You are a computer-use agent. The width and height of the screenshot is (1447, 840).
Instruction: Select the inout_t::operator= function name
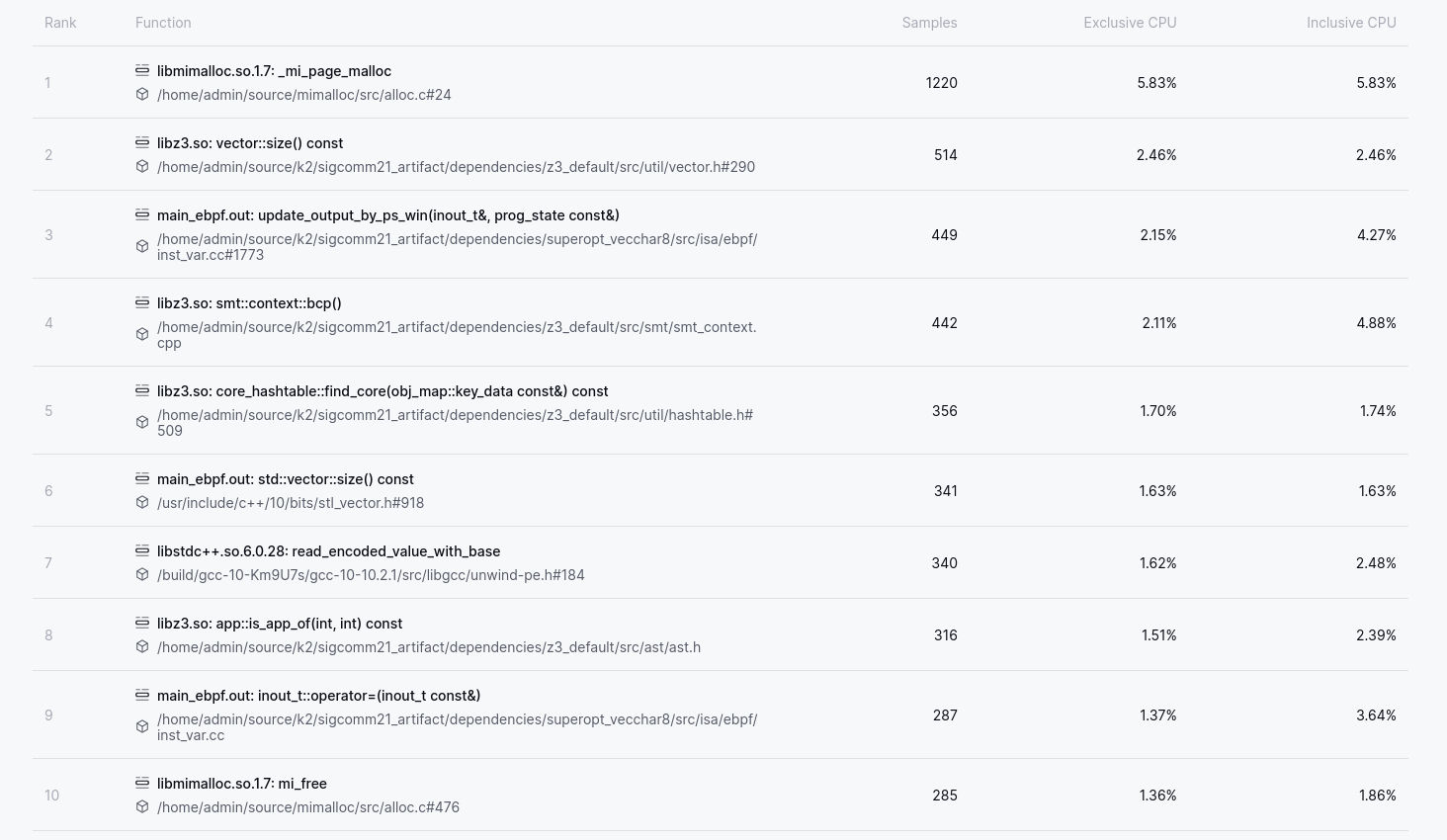pyautogui.click(x=318, y=696)
